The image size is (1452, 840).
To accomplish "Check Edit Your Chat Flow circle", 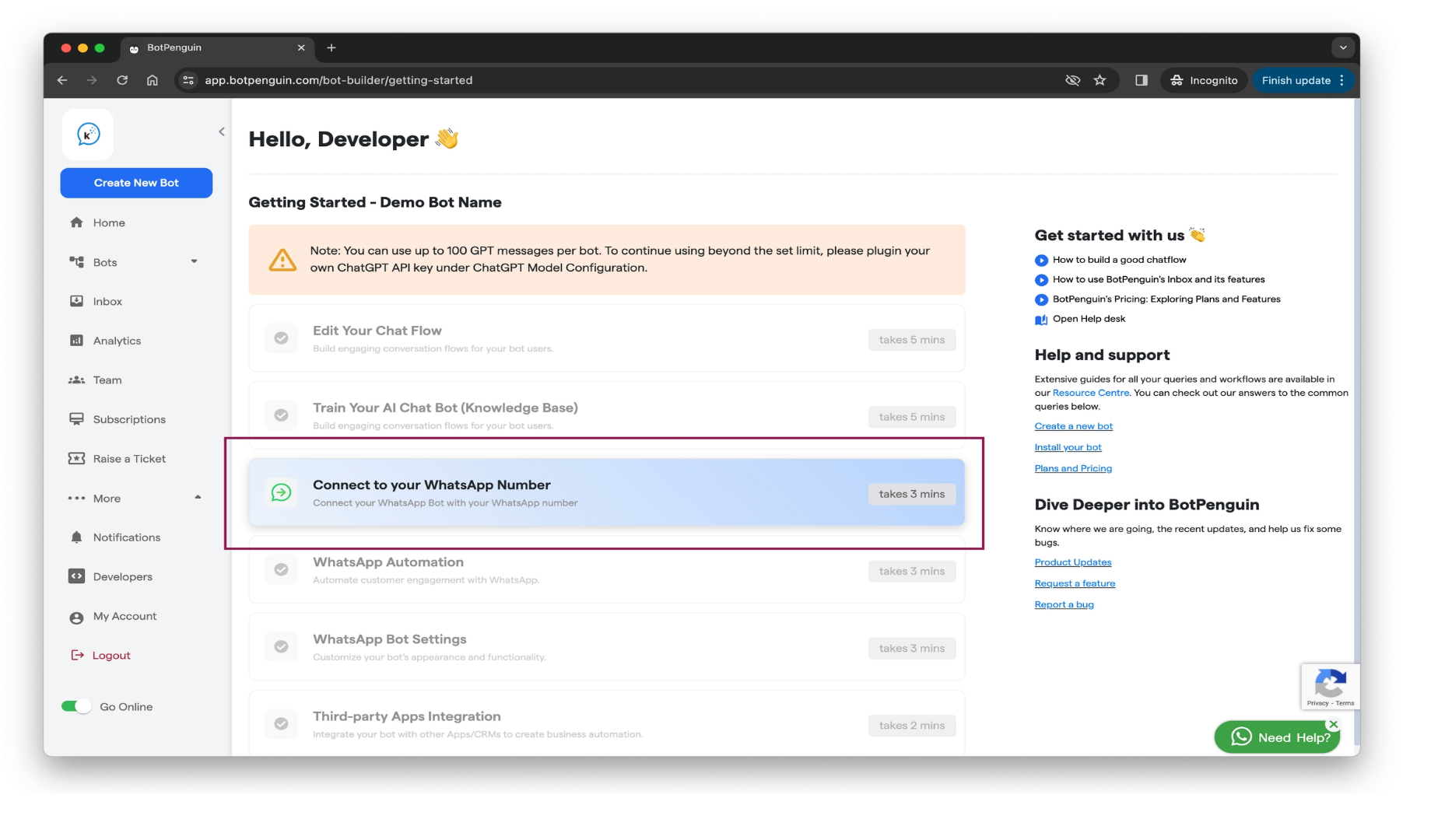I will [x=282, y=338].
